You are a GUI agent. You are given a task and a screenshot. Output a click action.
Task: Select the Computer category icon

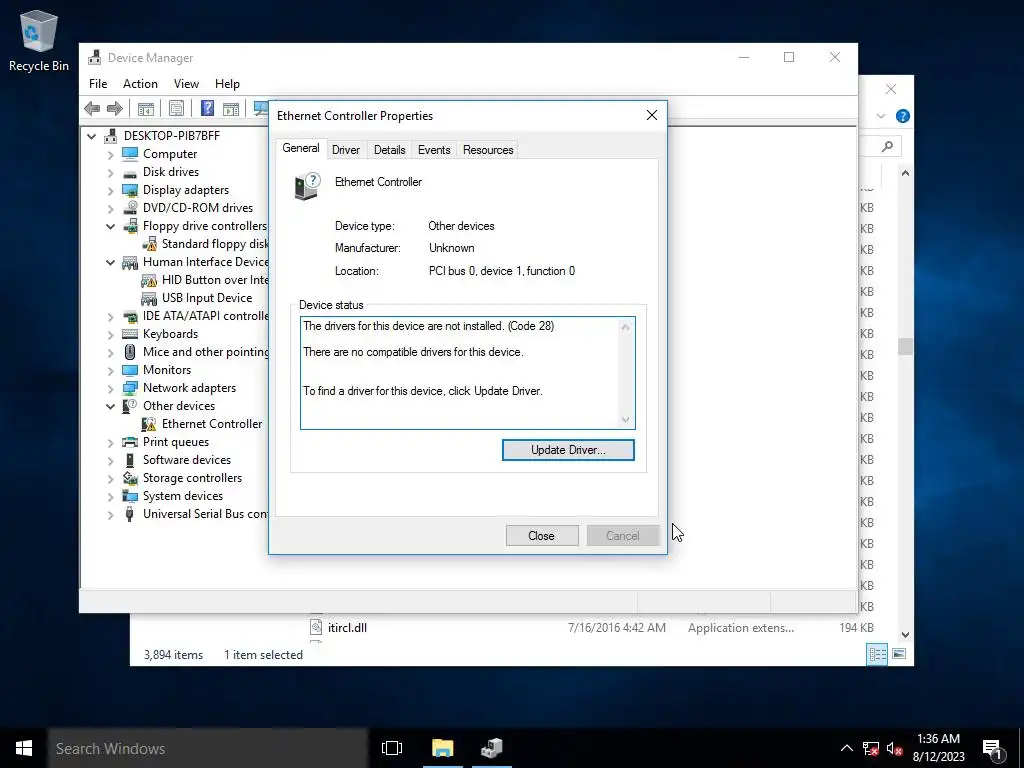[x=130, y=153]
